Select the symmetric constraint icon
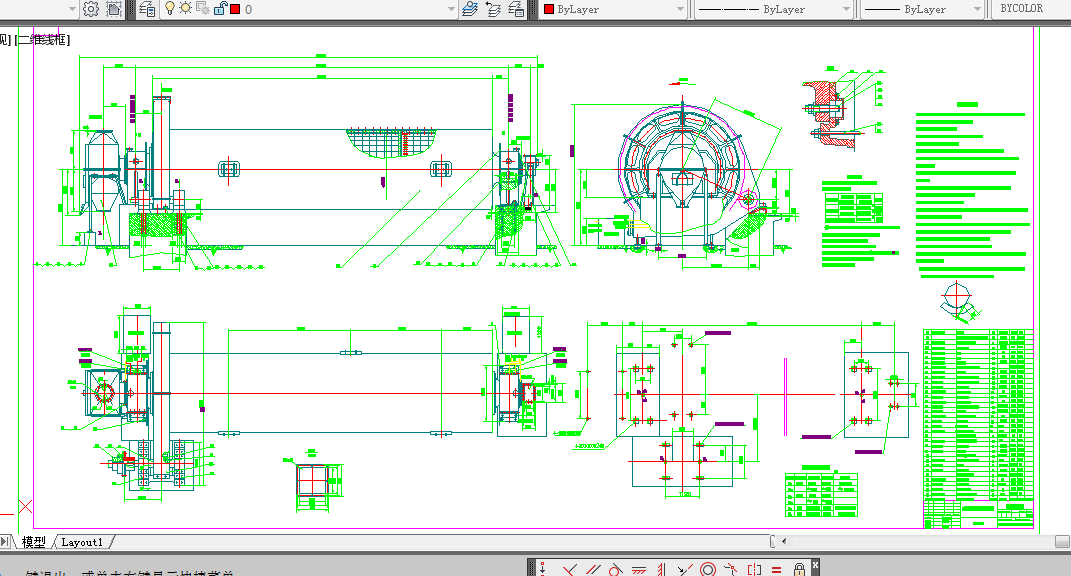Image resolution: width=1071 pixels, height=576 pixels. pyautogui.click(x=754, y=568)
